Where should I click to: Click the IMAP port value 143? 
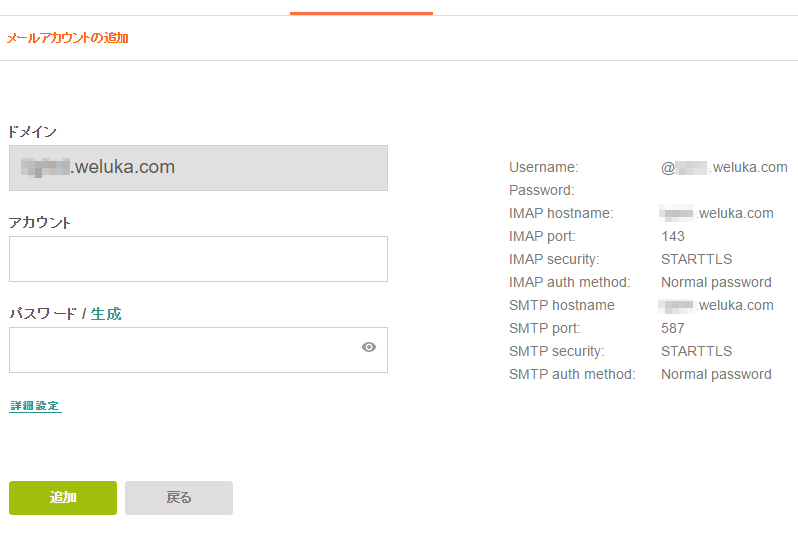pyautogui.click(x=673, y=236)
